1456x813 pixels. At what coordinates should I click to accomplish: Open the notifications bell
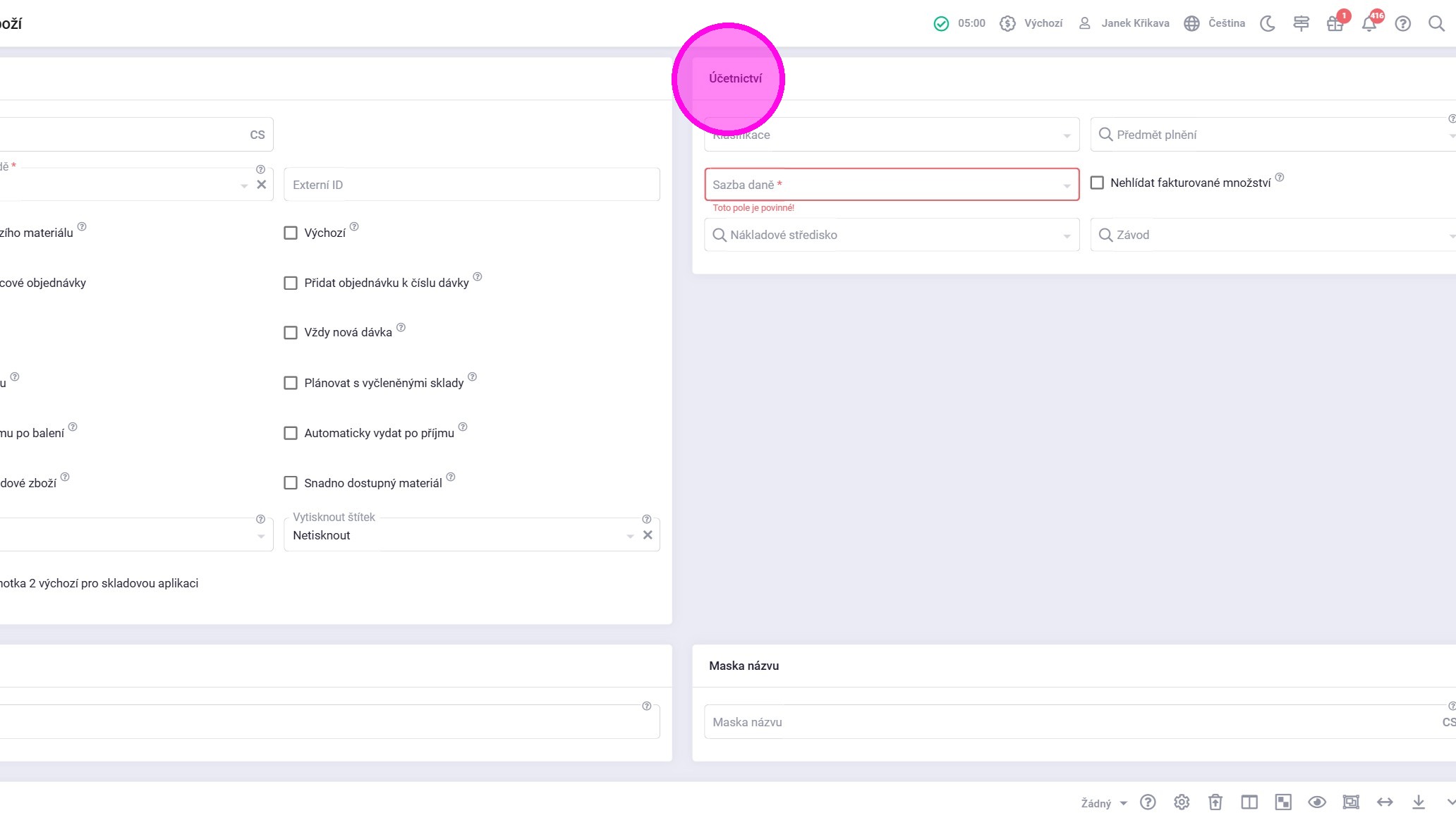pos(1369,23)
